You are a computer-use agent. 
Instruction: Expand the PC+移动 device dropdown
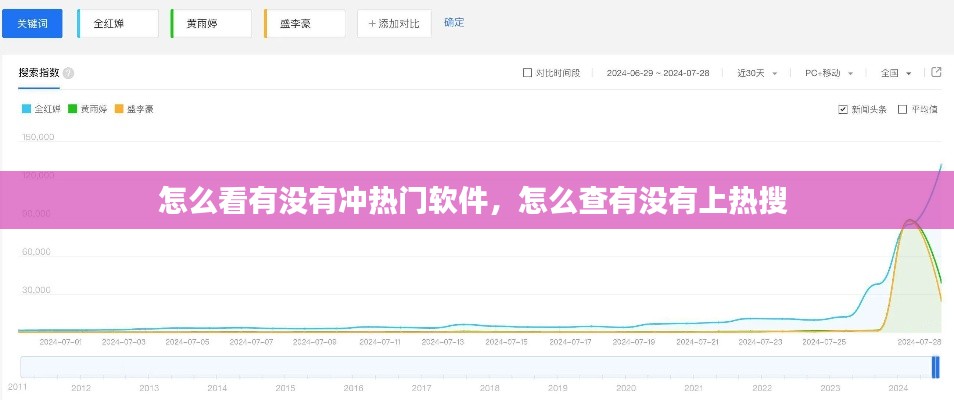[829, 73]
